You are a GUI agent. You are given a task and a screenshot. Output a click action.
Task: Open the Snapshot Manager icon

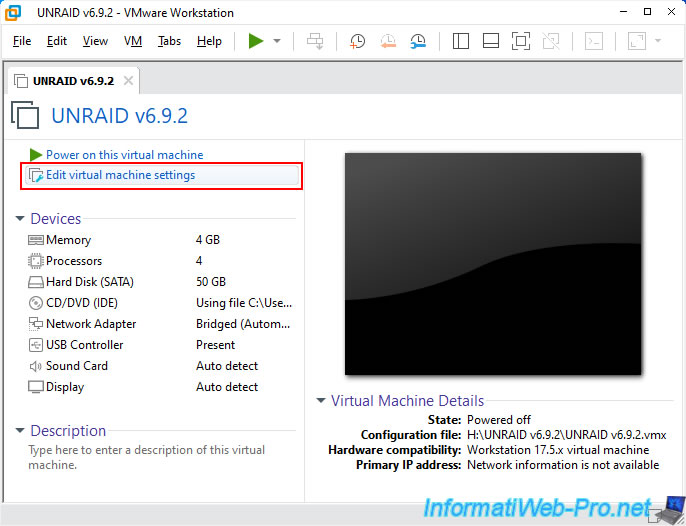[x=417, y=41]
